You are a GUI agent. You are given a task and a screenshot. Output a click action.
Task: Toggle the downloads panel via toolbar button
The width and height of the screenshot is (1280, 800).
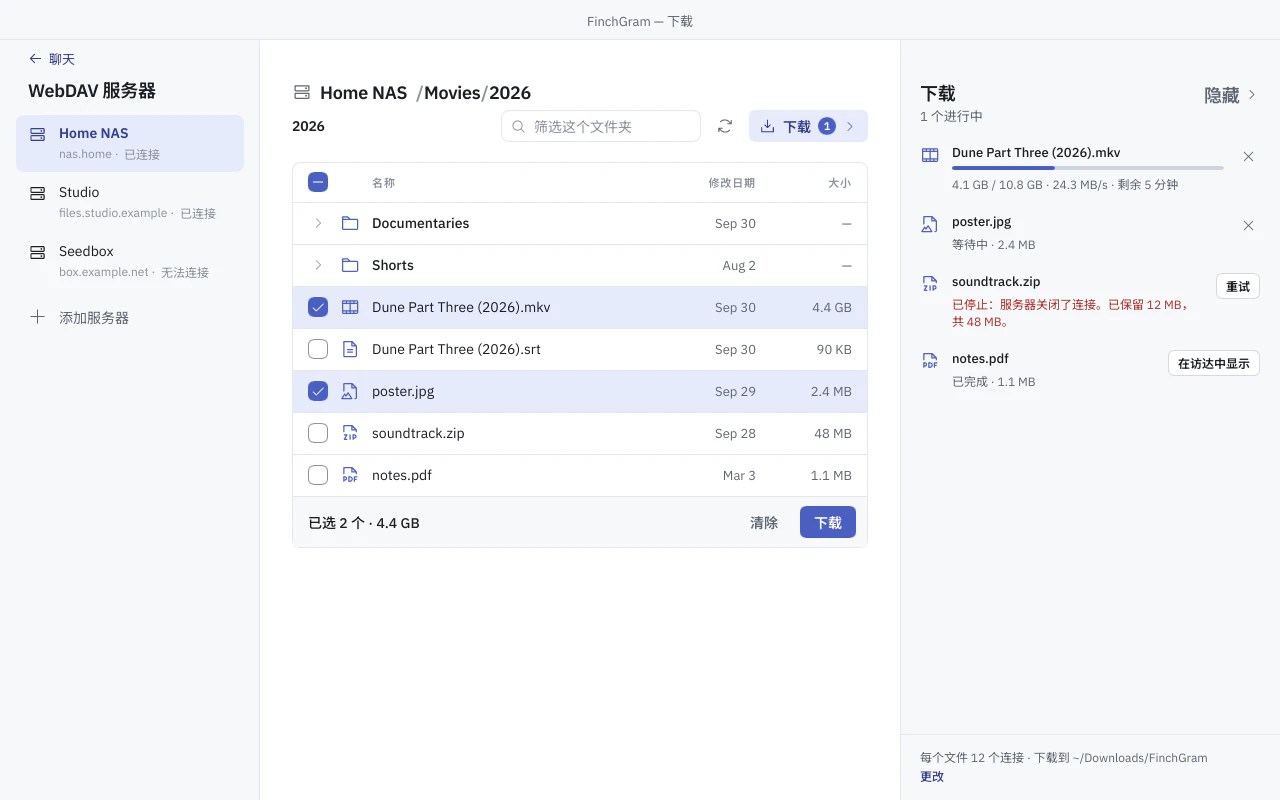(808, 126)
